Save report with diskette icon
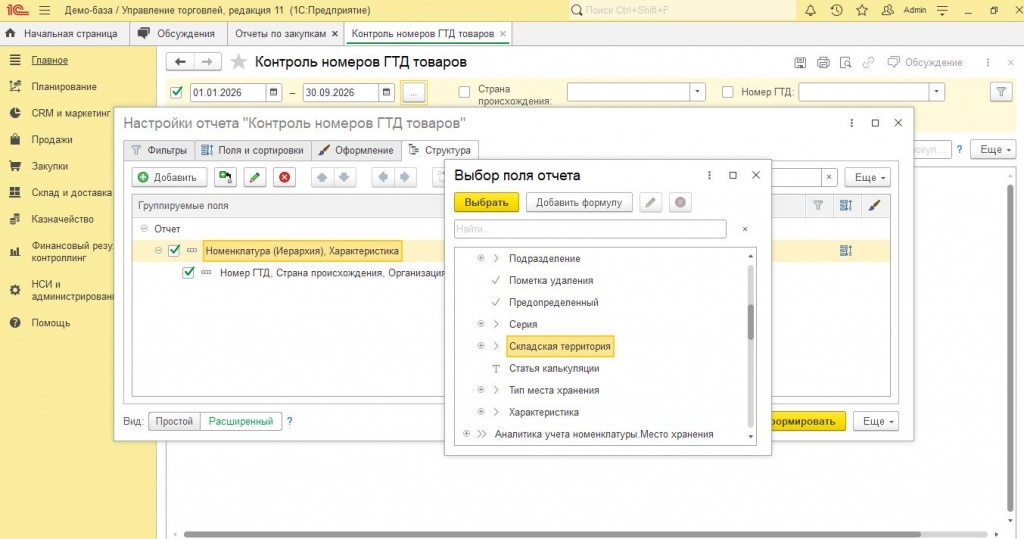Image resolution: width=1024 pixels, height=539 pixels. click(800, 63)
